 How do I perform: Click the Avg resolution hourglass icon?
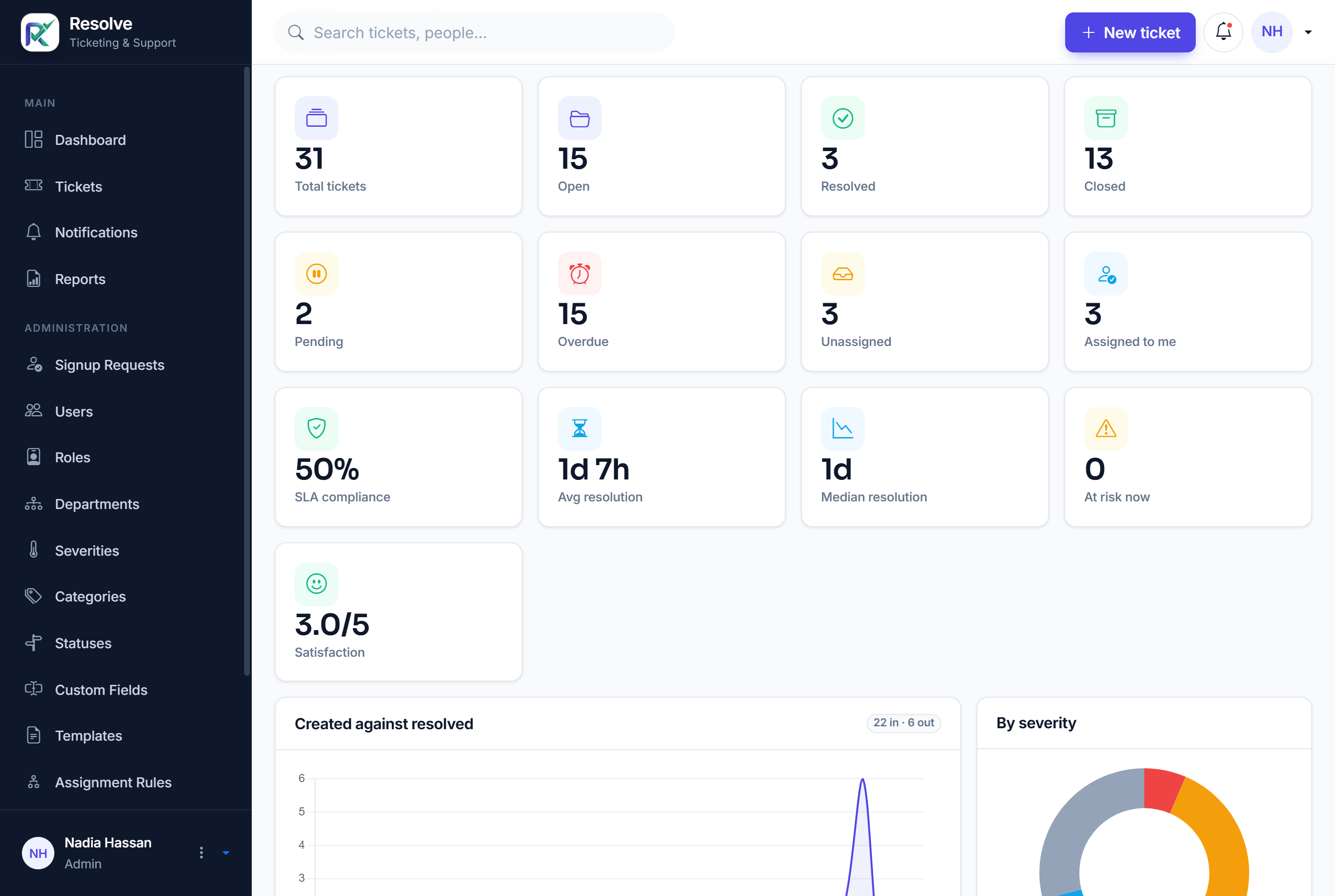[579, 428]
